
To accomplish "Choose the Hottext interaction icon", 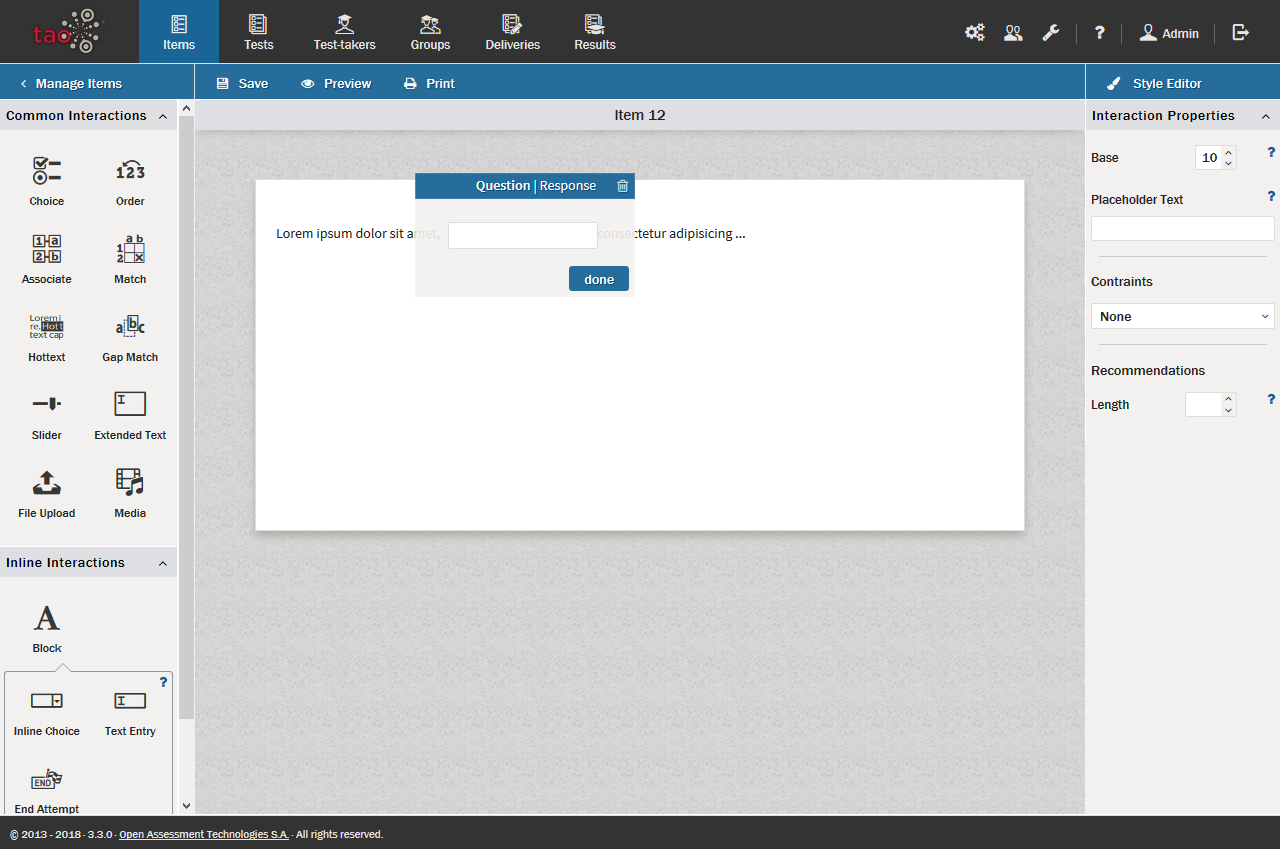I will click(x=46, y=328).
